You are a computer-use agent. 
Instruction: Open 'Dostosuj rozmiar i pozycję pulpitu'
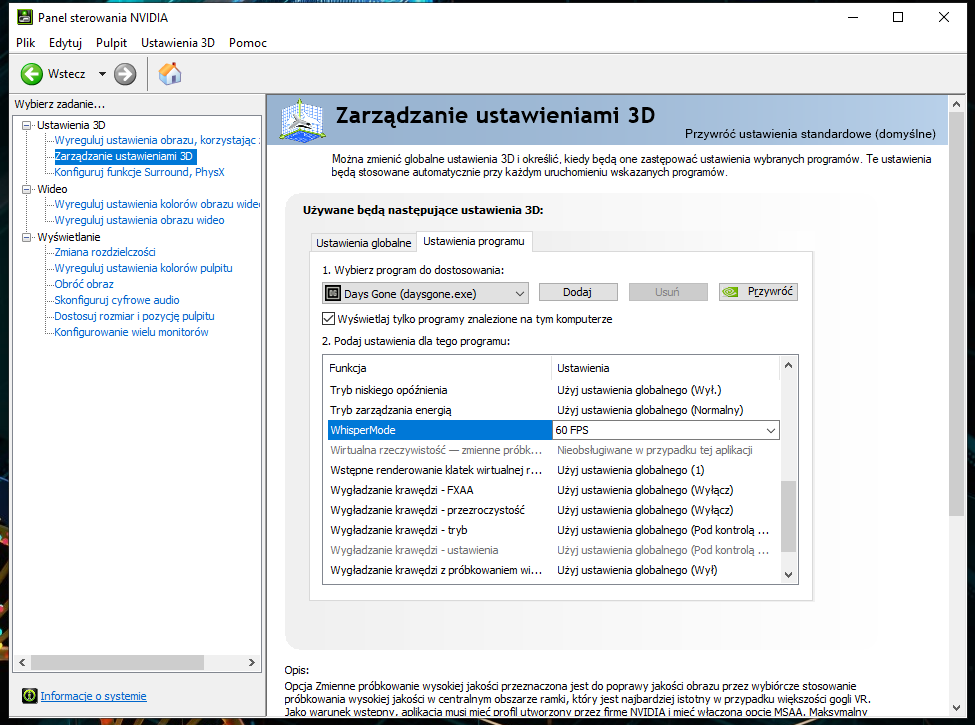[x=134, y=316]
